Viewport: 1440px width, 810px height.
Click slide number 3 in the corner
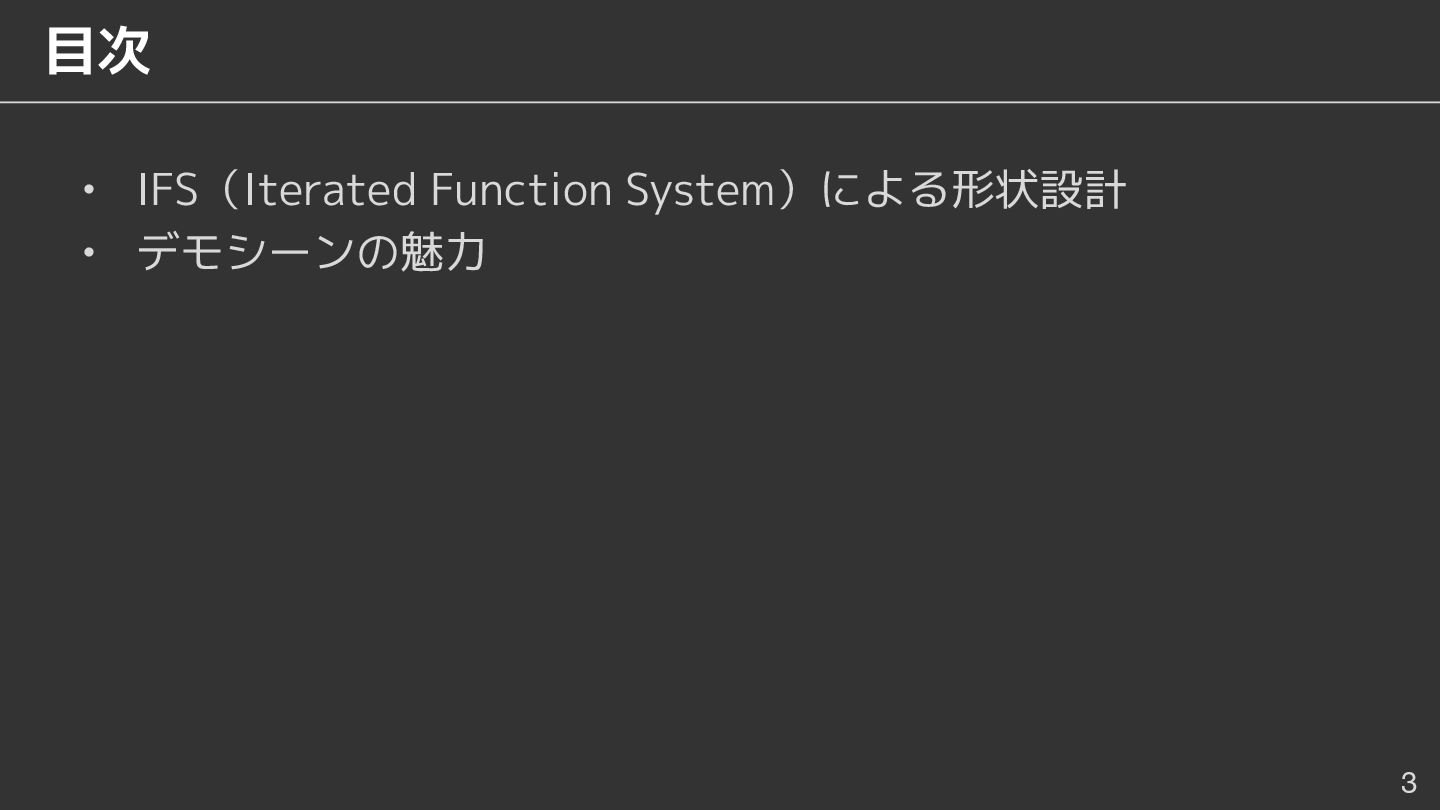[x=1408, y=782]
